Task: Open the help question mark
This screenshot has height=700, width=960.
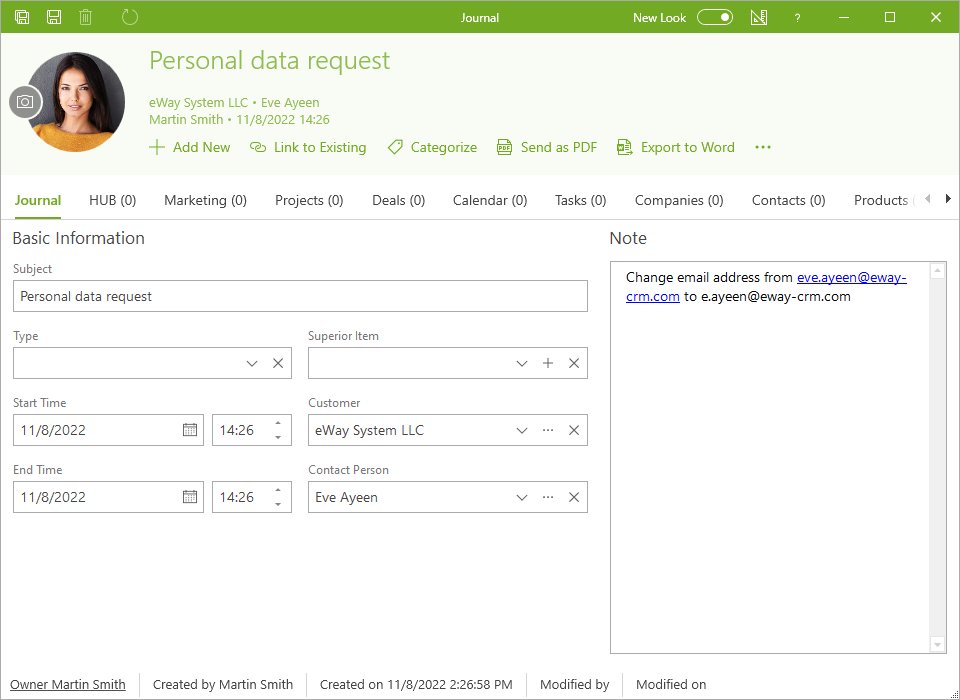Action: tap(797, 18)
